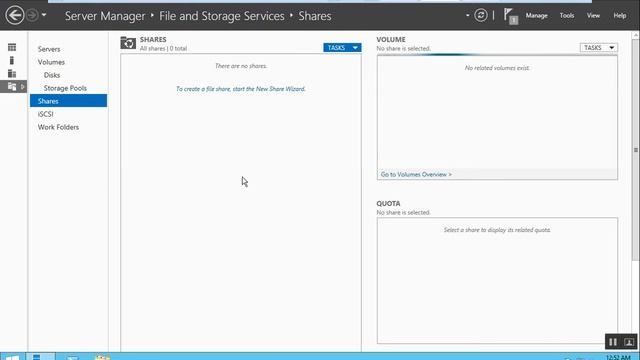
Task: Start the New Share Wizard link
Action: pyautogui.click(x=241, y=89)
